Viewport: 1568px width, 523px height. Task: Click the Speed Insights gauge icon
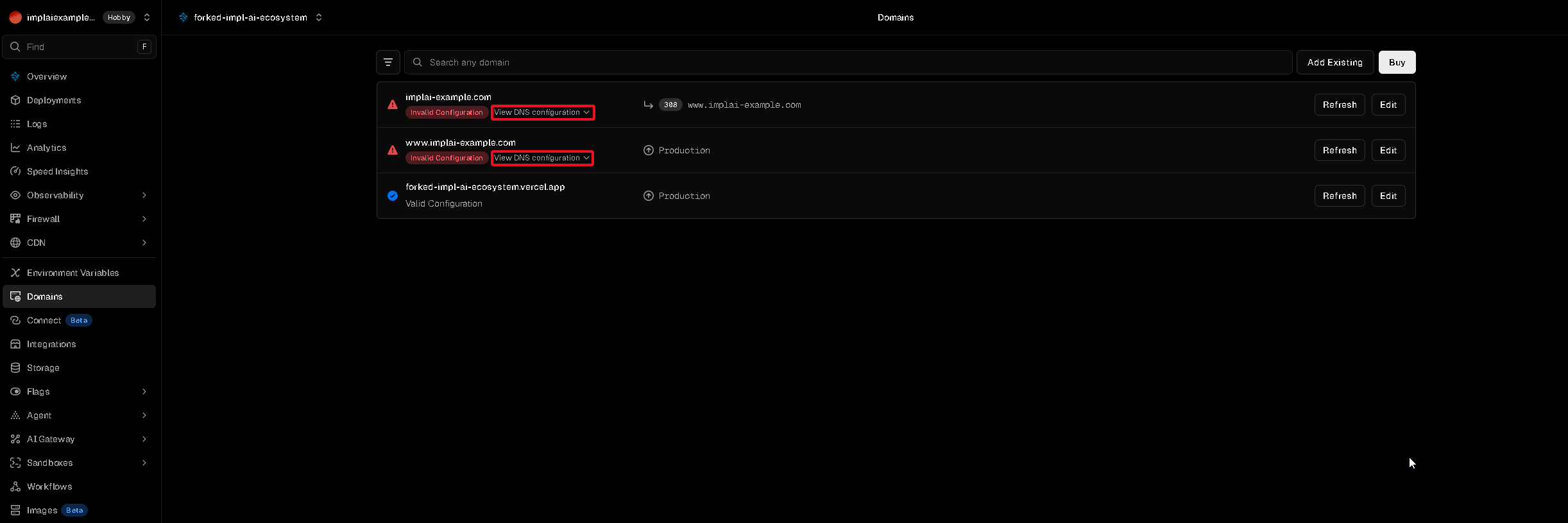[15, 171]
